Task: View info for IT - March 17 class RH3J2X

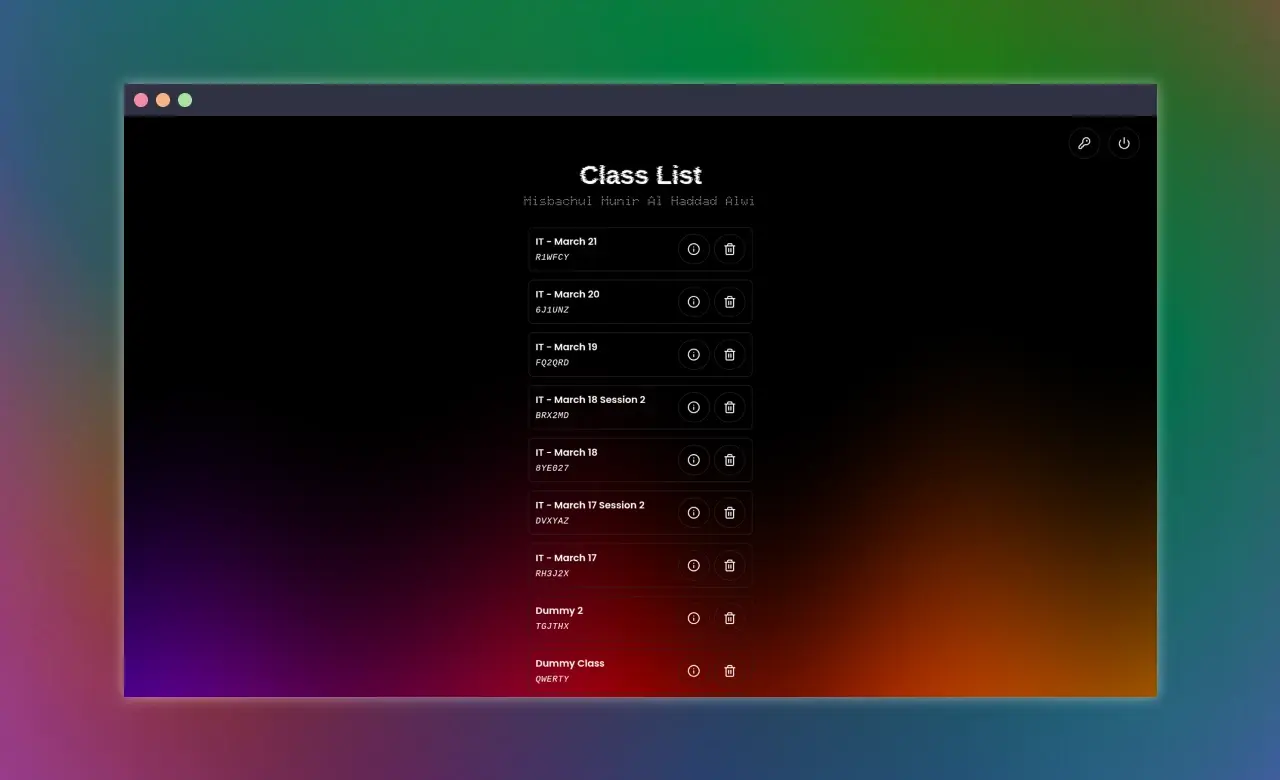Action: click(694, 565)
